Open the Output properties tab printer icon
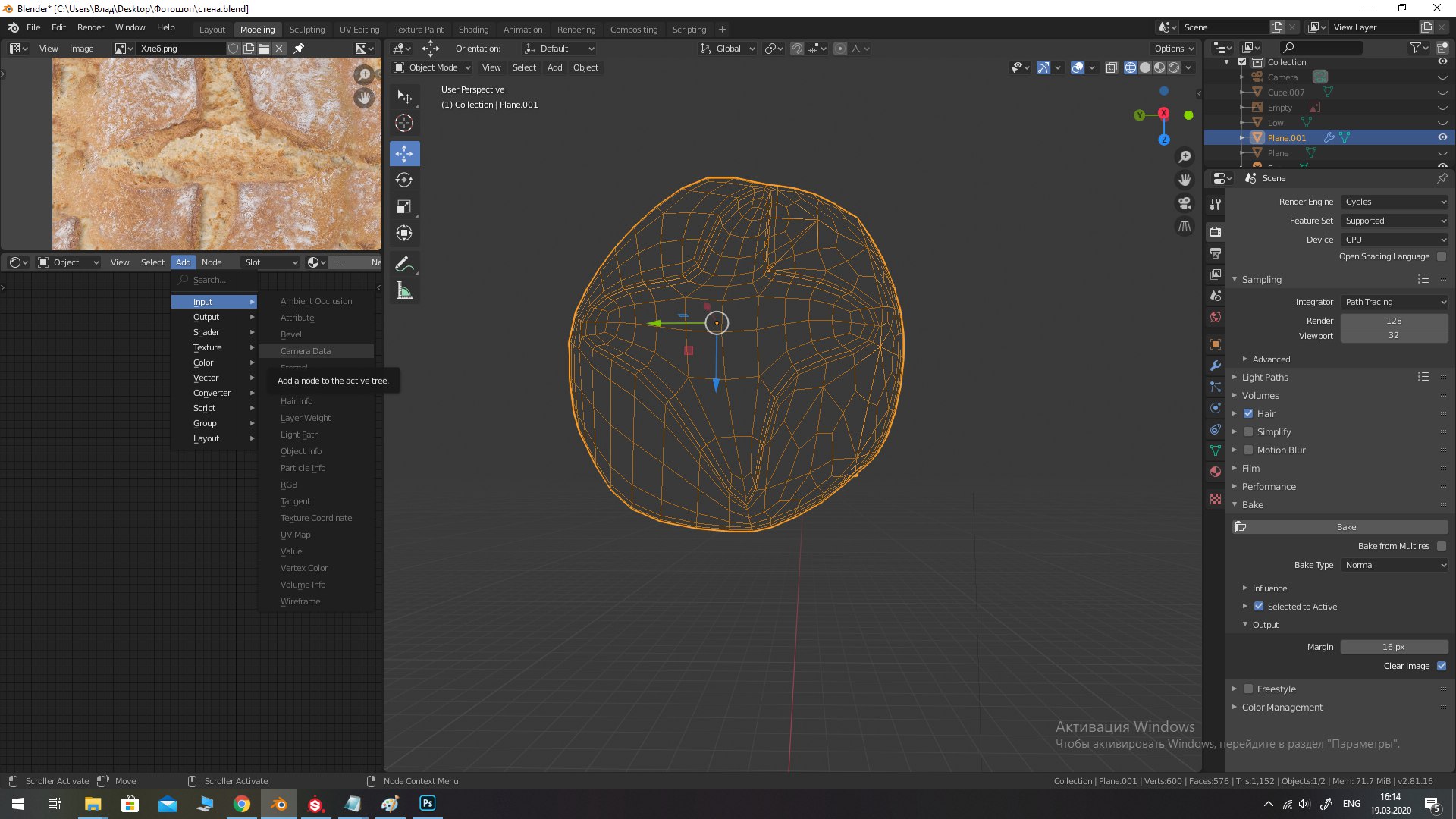The image size is (1456, 819). [1216, 253]
